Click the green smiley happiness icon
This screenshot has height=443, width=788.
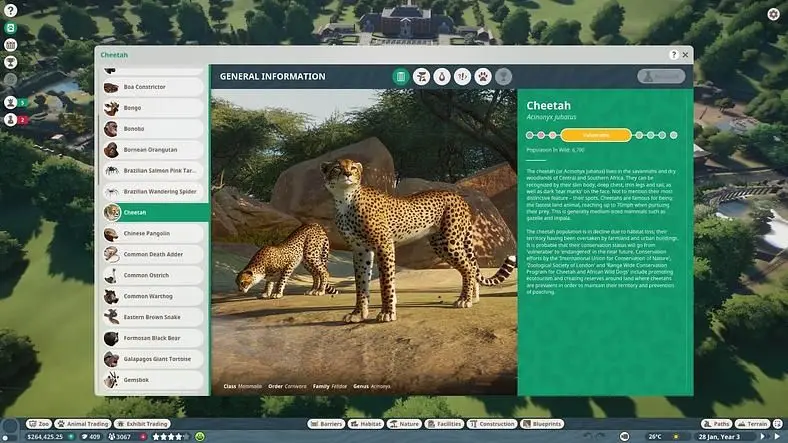coord(200,437)
